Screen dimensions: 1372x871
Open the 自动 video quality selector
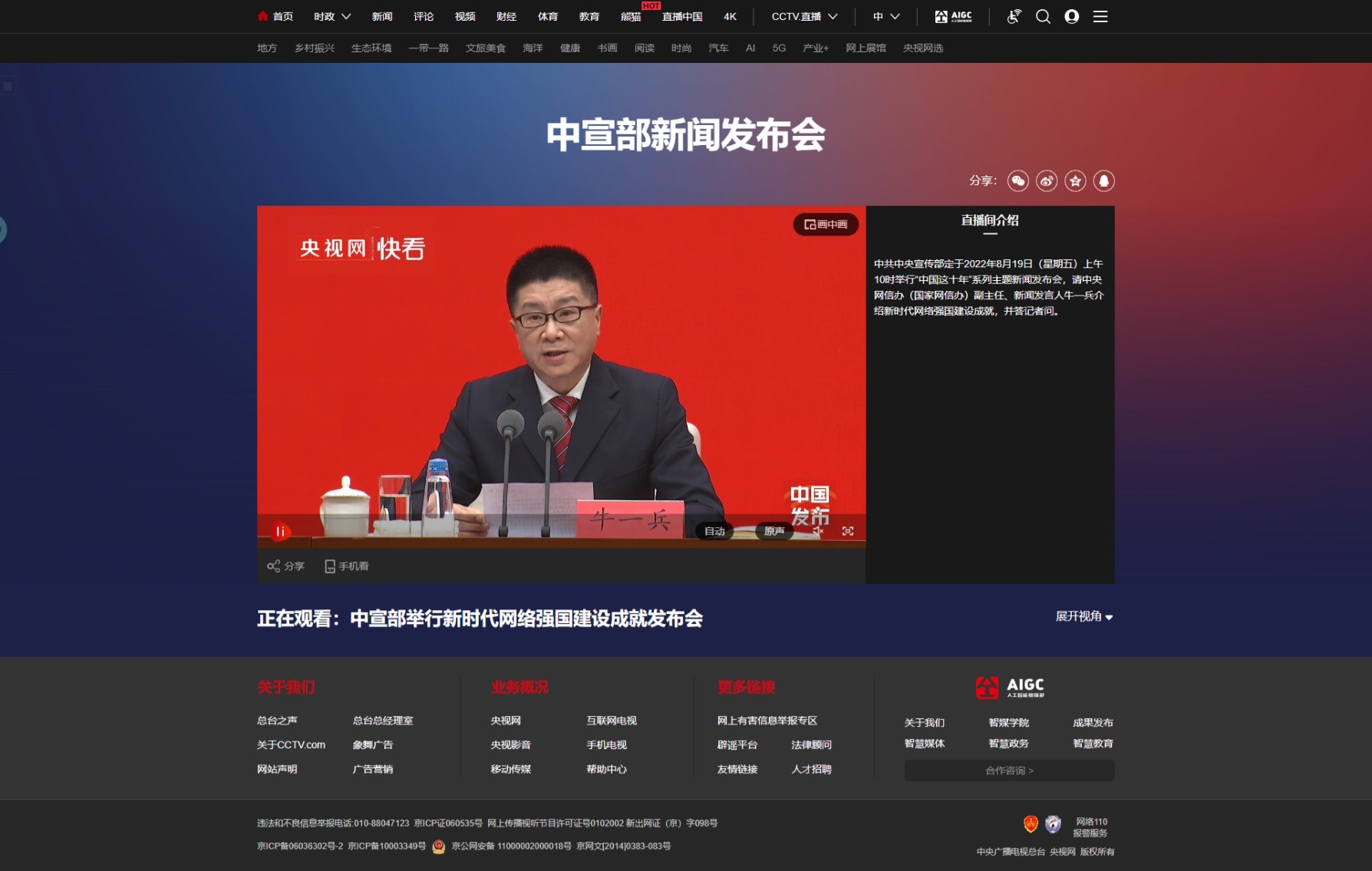[714, 531]
